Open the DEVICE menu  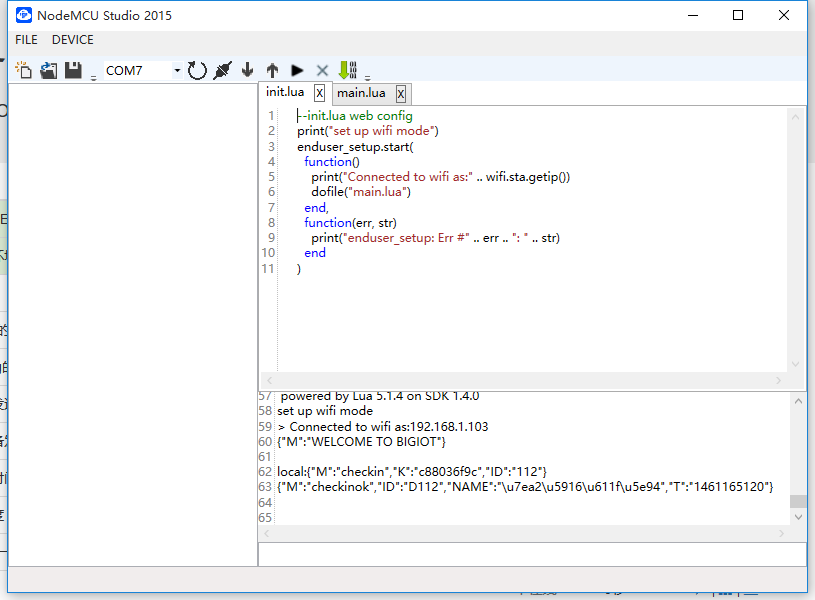73,40
